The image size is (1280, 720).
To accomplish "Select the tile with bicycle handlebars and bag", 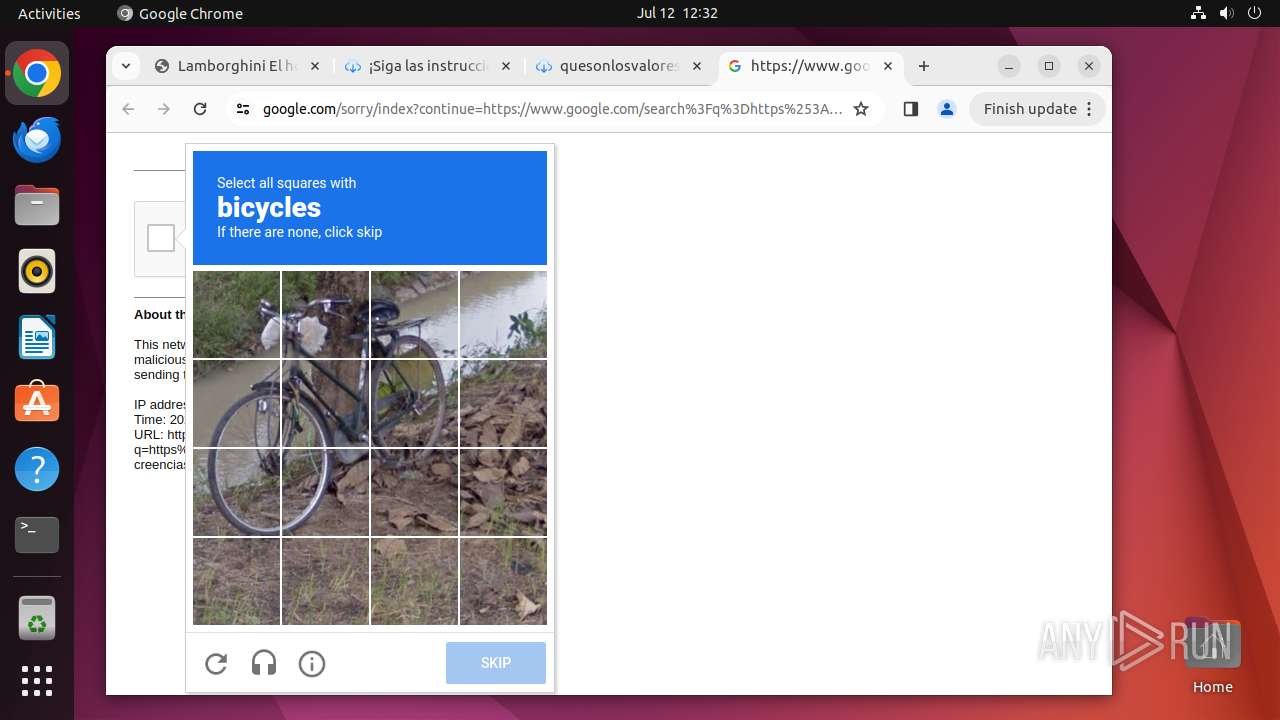I will coord(325,314).
